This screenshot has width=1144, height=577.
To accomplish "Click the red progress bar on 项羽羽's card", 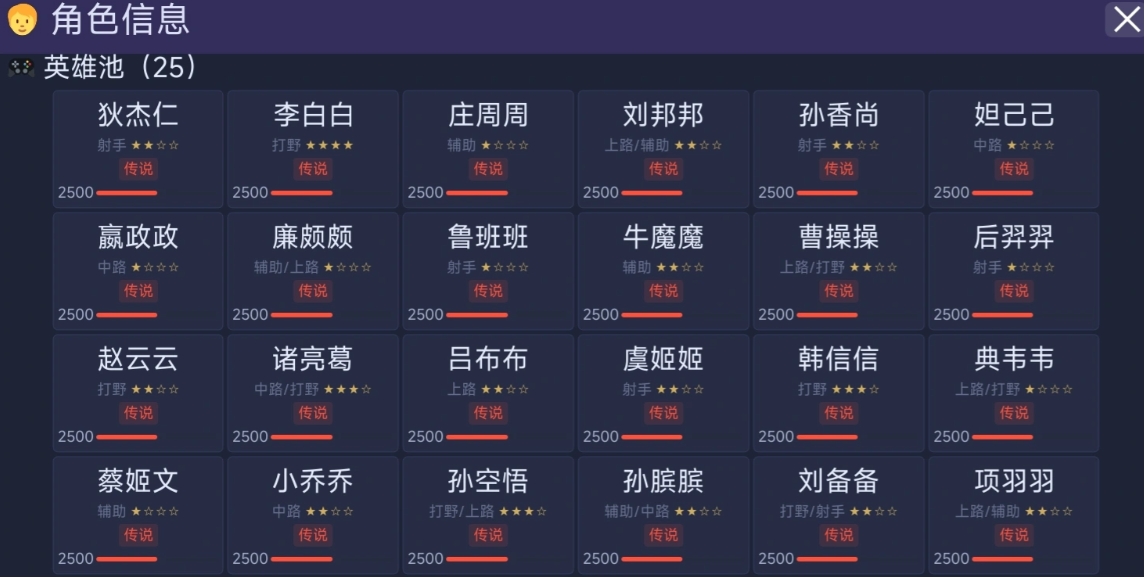I will point(1002,558).
